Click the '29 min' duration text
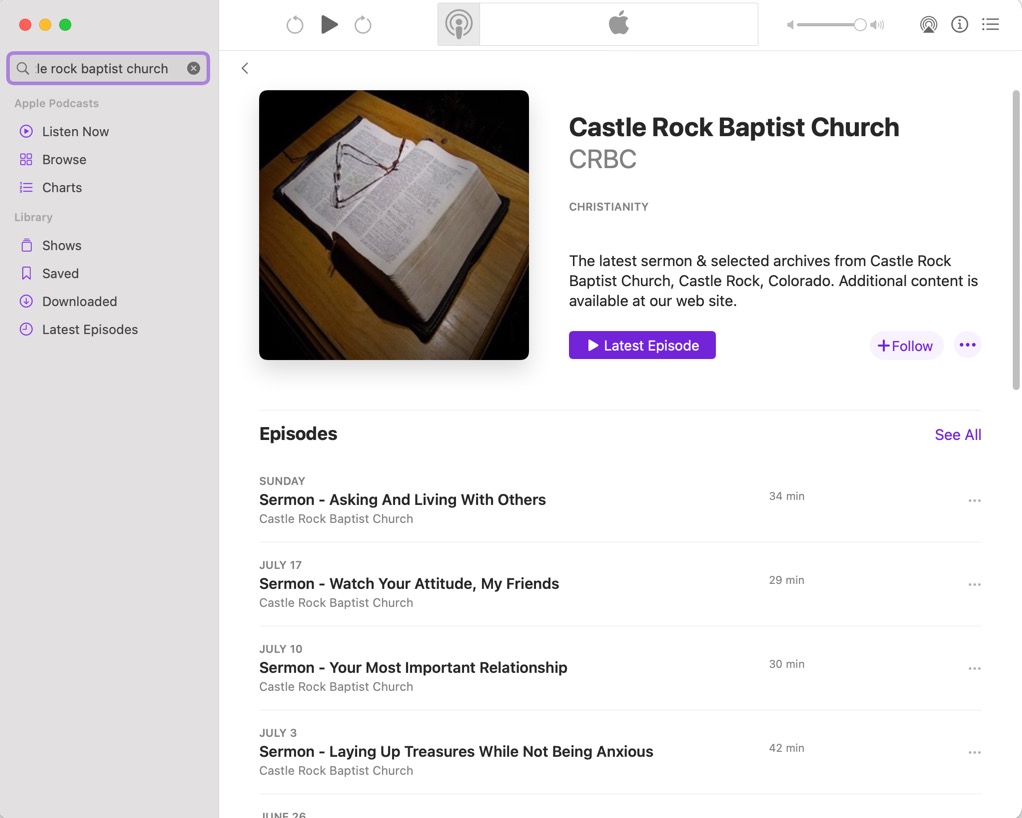1022x818 pixels. coord(786,580)
